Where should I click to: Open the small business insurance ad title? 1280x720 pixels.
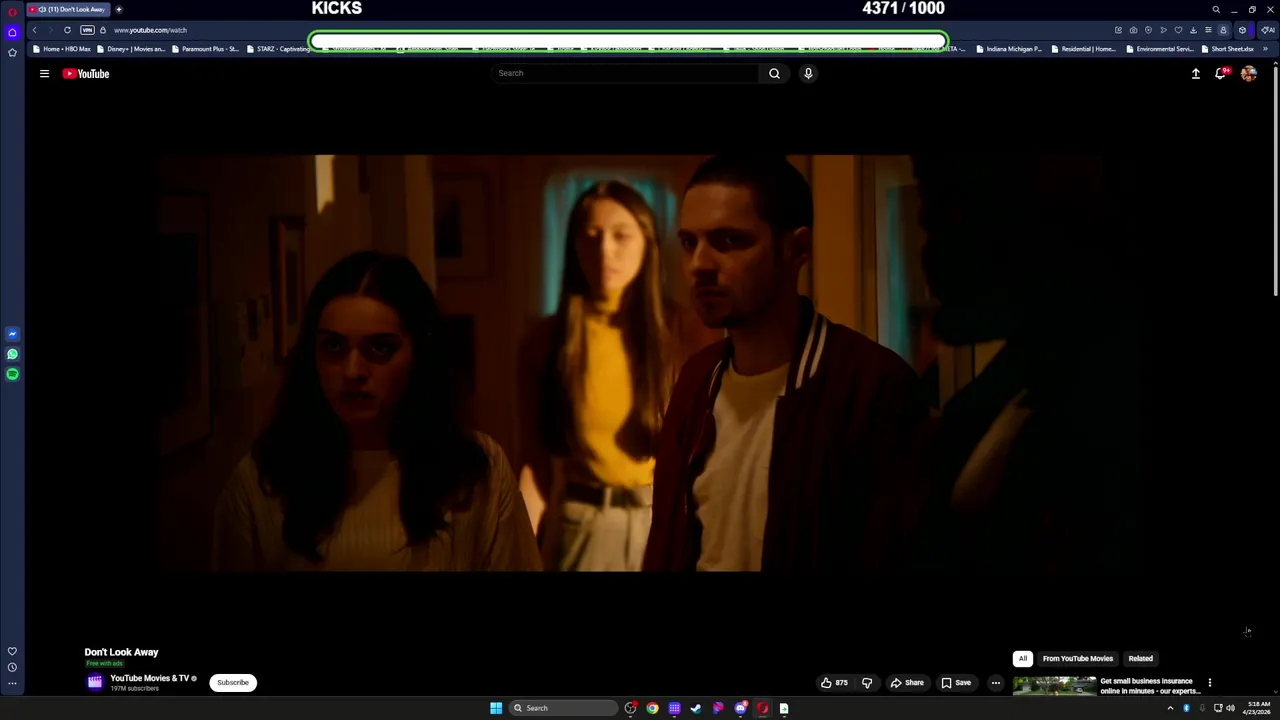point(1150,686)
